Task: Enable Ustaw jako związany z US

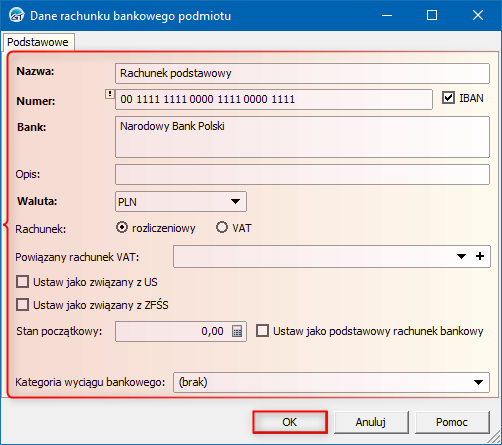Action: (22, 282)
